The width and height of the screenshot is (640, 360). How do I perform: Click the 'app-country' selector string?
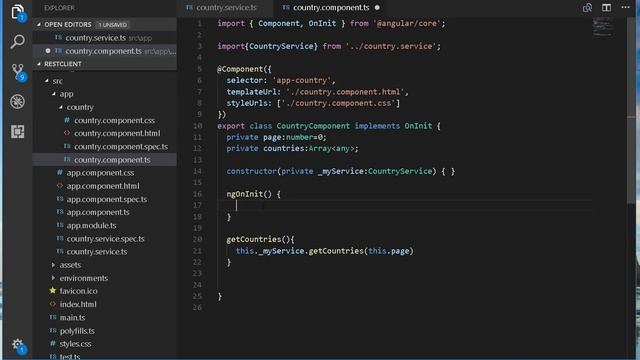point(304,80)
